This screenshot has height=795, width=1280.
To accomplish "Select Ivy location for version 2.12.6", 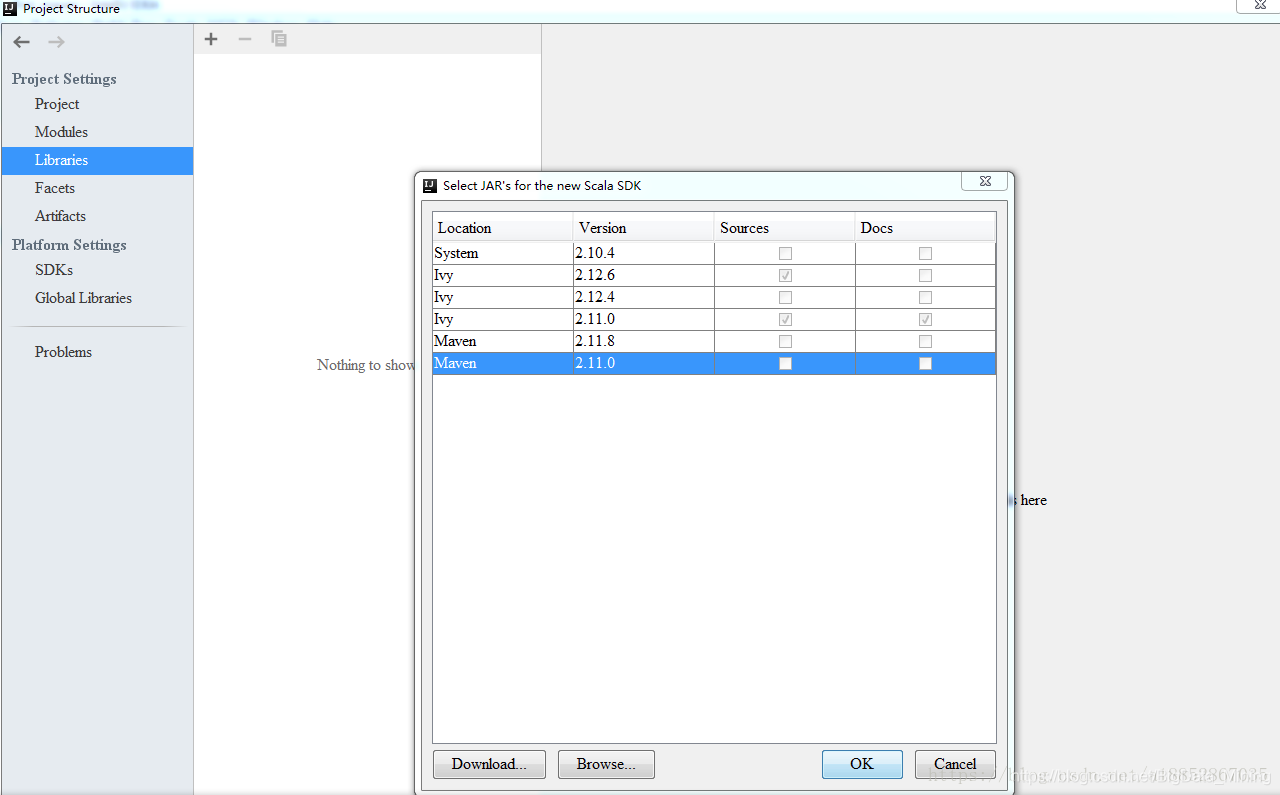I will 503,276.
